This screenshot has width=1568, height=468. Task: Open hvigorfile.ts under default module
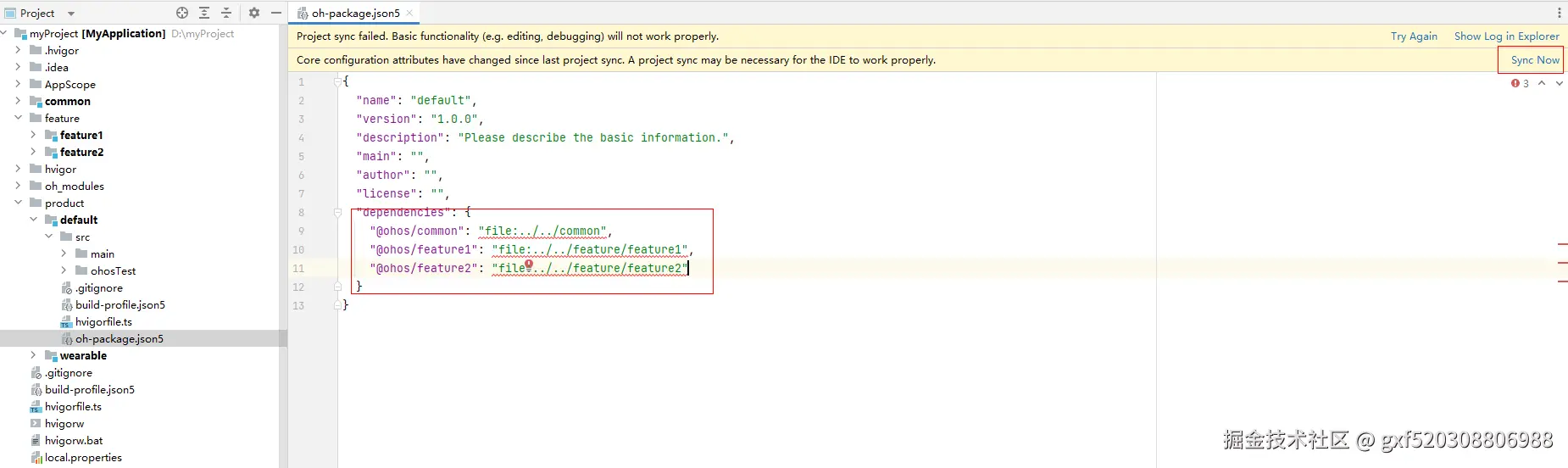tap(103, 321)
